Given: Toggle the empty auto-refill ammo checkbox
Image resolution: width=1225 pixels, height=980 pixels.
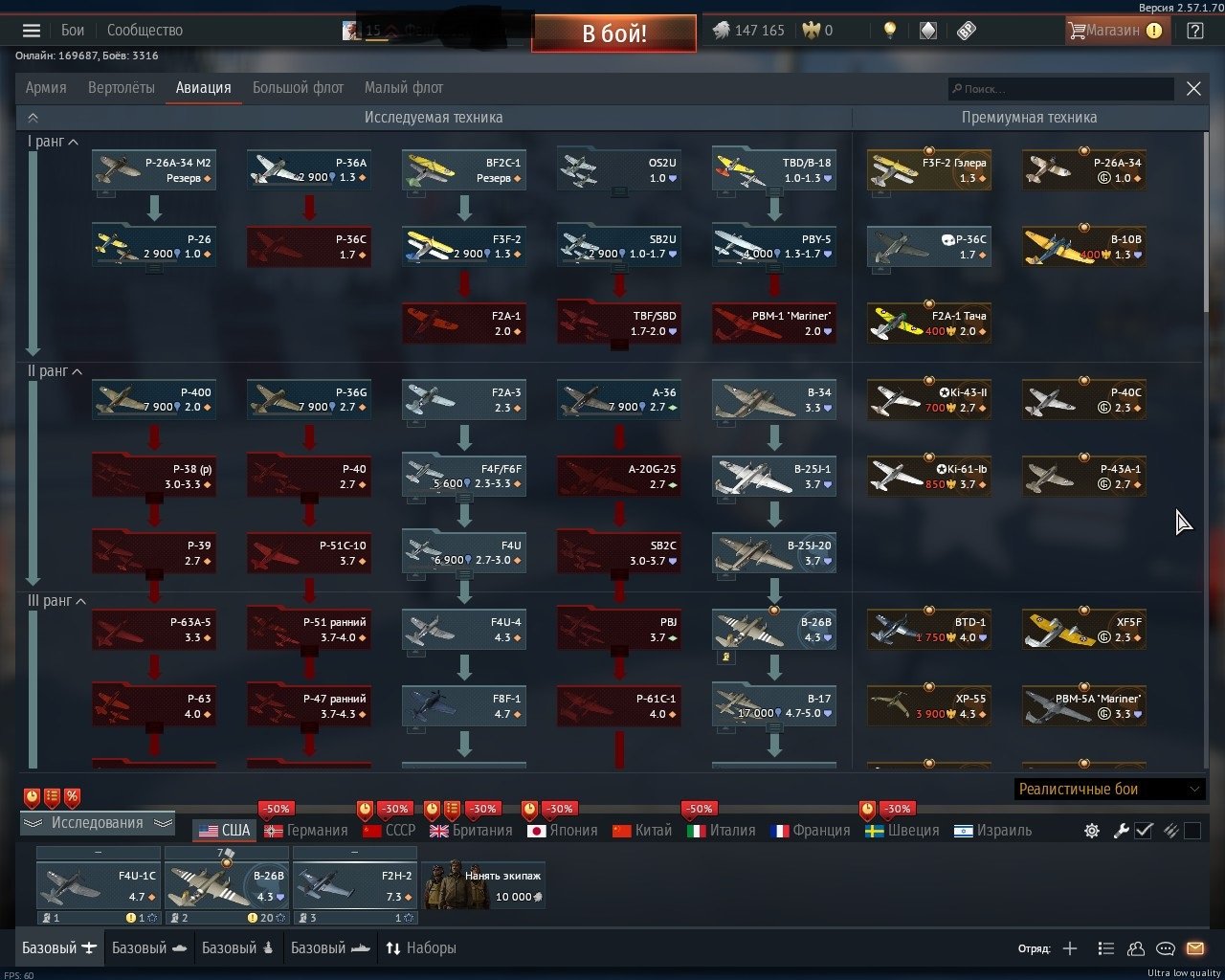Looking at the screenshot, I should point(1192,831).
